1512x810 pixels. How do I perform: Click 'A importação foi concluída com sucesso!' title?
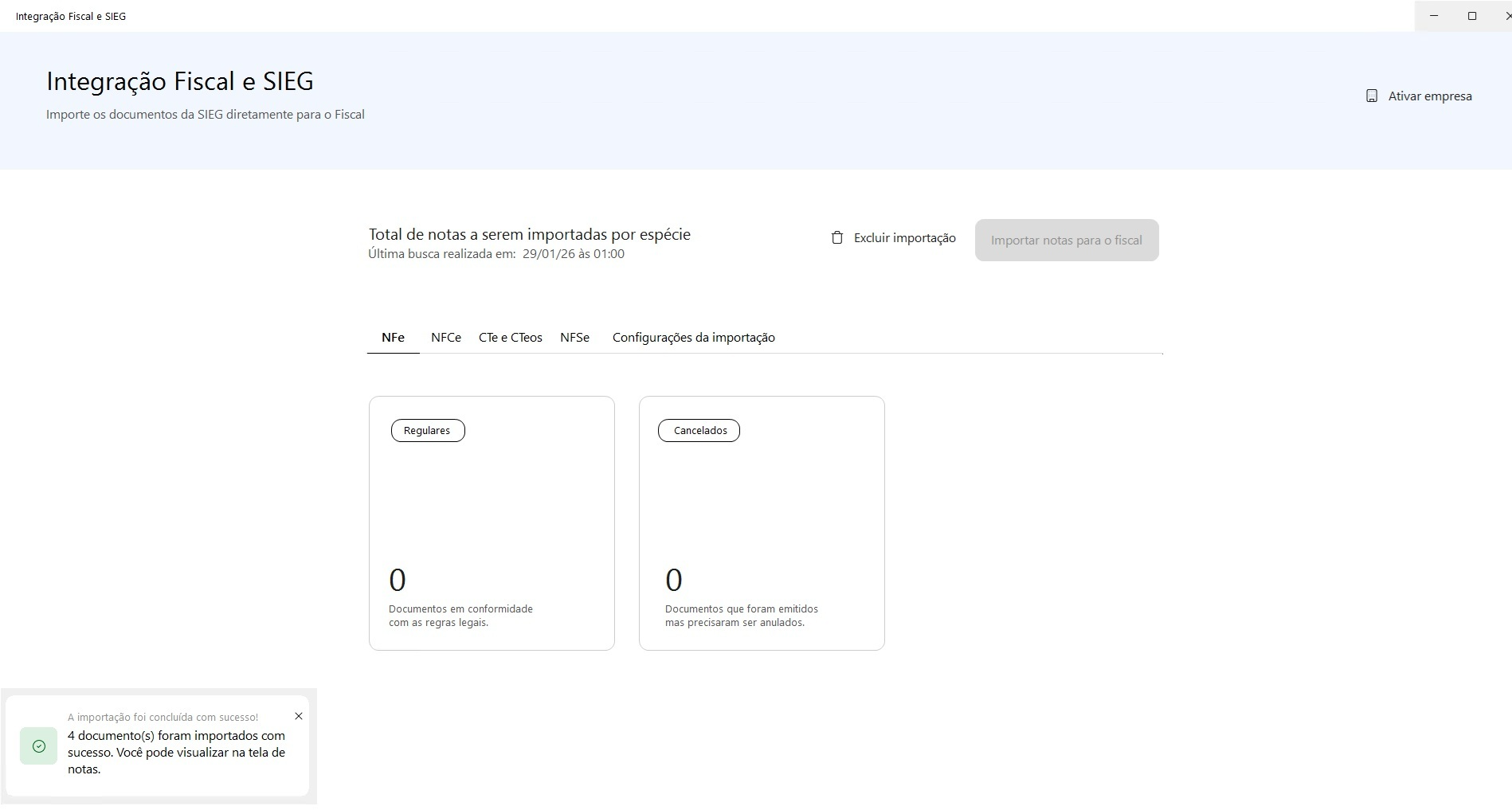click(x=163, y=718)
